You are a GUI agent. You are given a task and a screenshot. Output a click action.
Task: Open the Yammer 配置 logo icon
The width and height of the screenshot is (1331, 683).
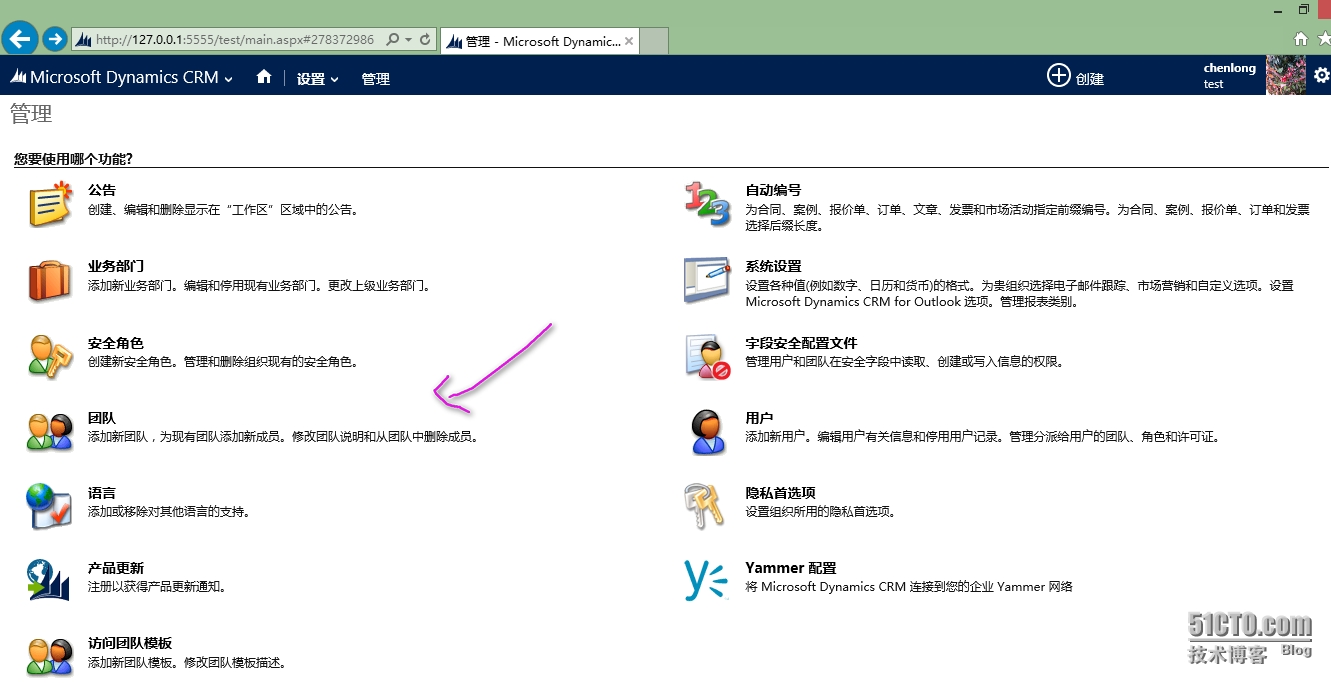(705, 580)
